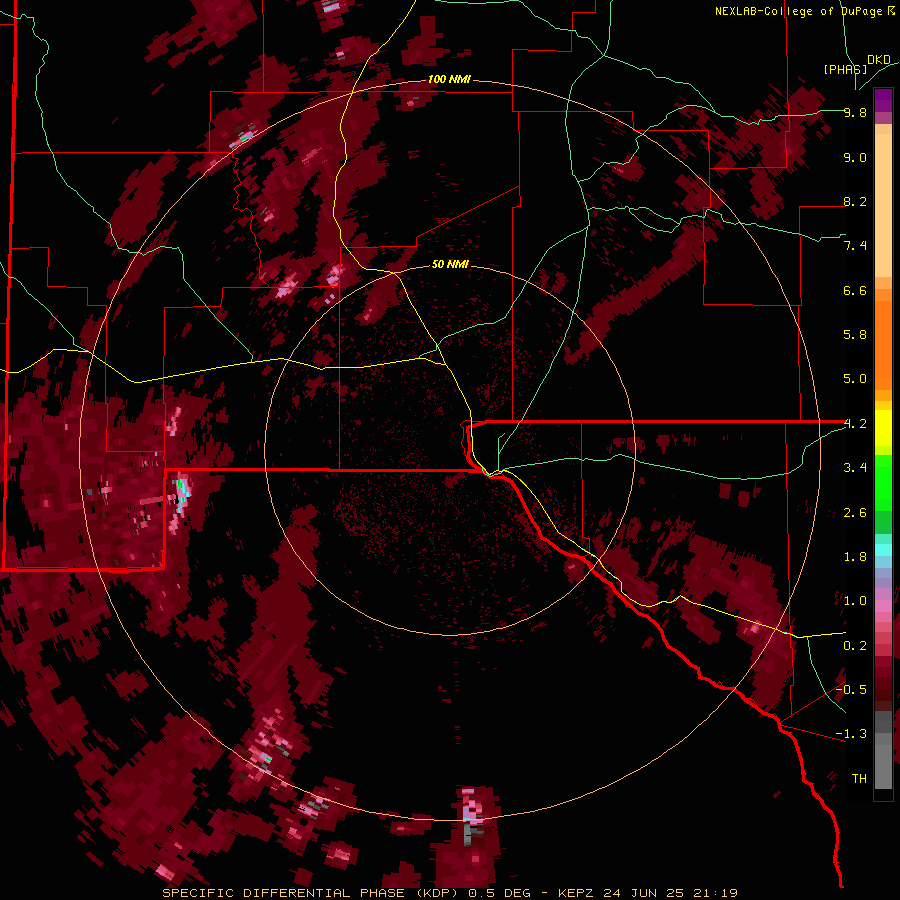Click the 6.6 scale value
This screenshot has height=900, width=900.
[x=855, y=290]
